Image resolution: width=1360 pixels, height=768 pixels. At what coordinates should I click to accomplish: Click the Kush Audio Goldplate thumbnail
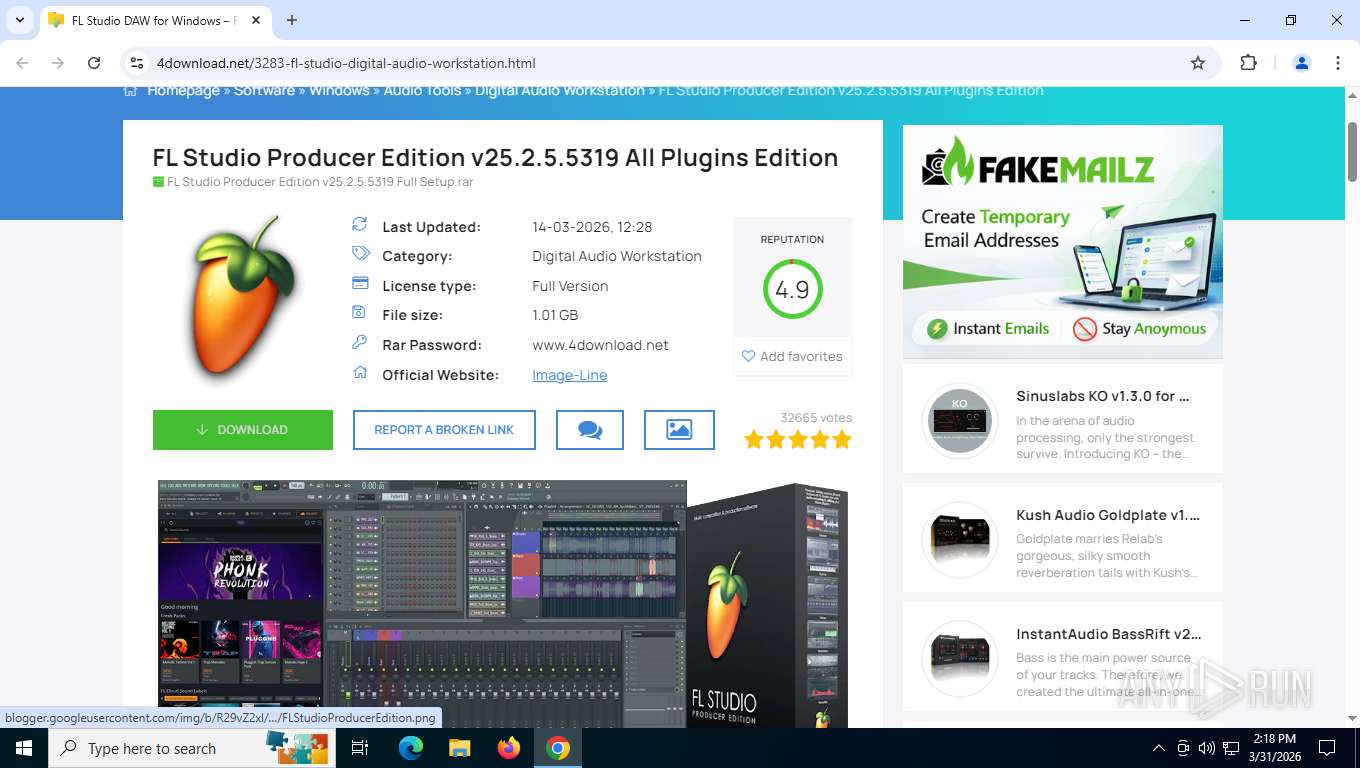960,540
